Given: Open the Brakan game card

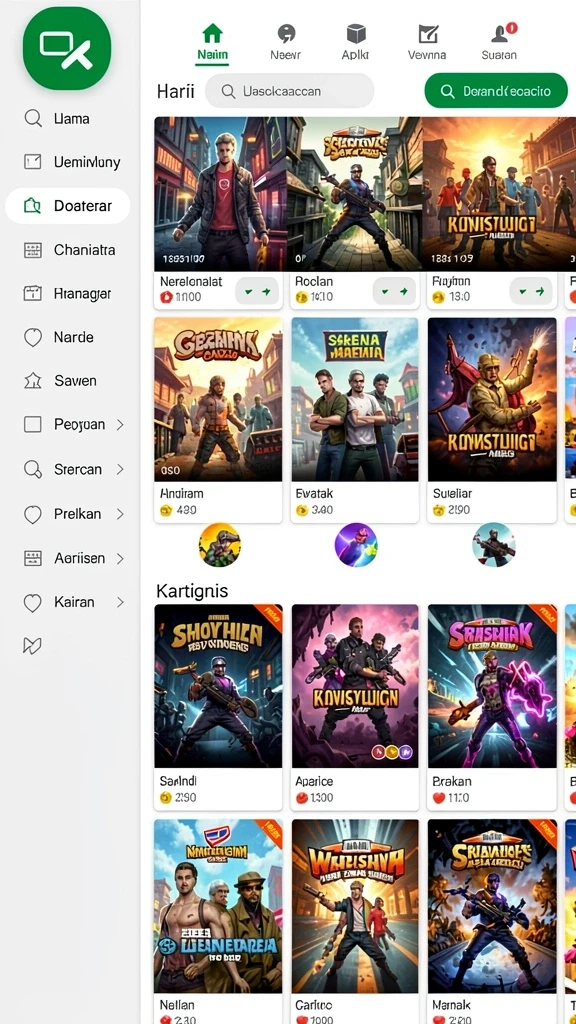Looking at the screenshot, I should point(492,707).
